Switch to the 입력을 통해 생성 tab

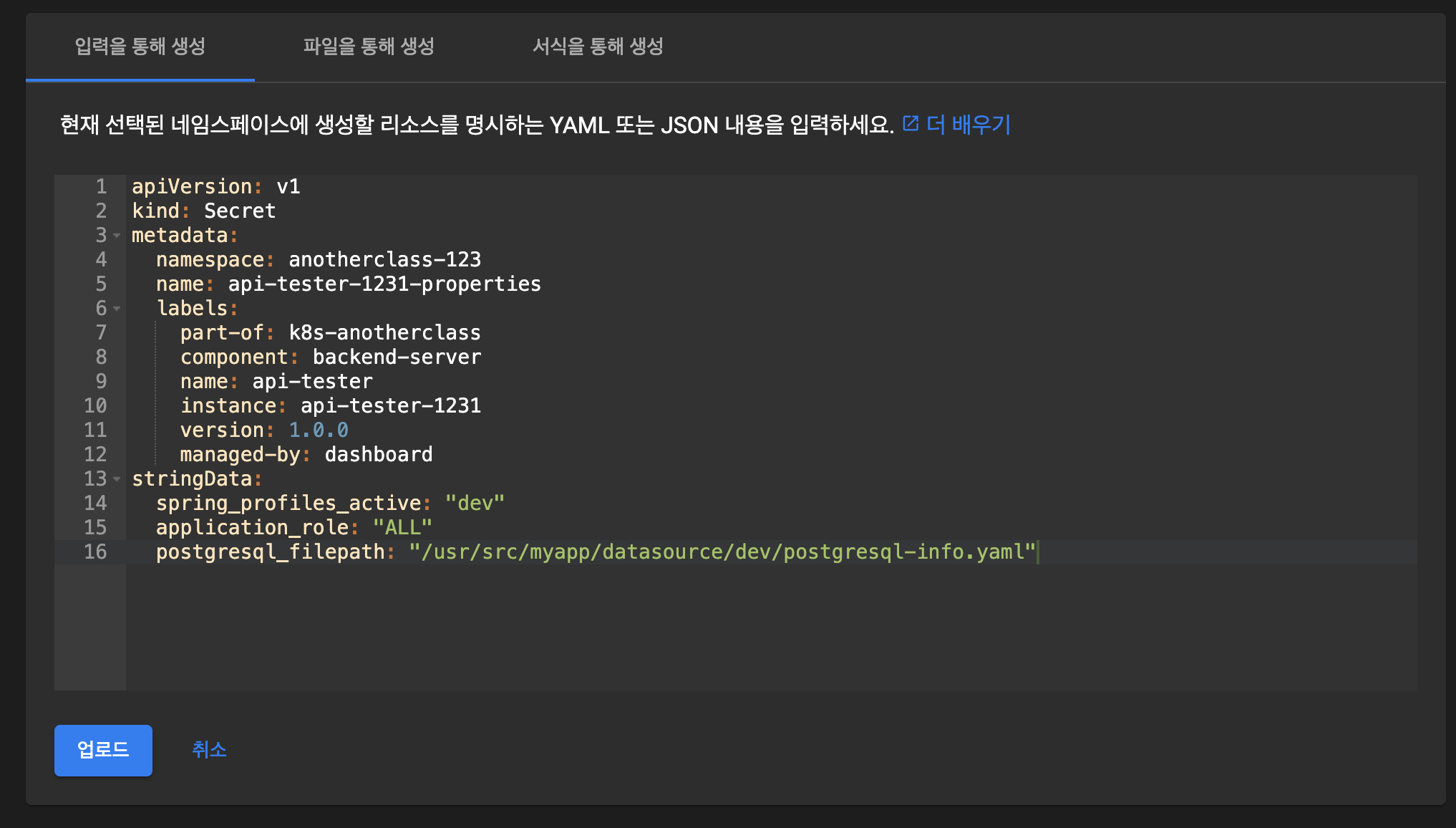[x=140, y=47]
